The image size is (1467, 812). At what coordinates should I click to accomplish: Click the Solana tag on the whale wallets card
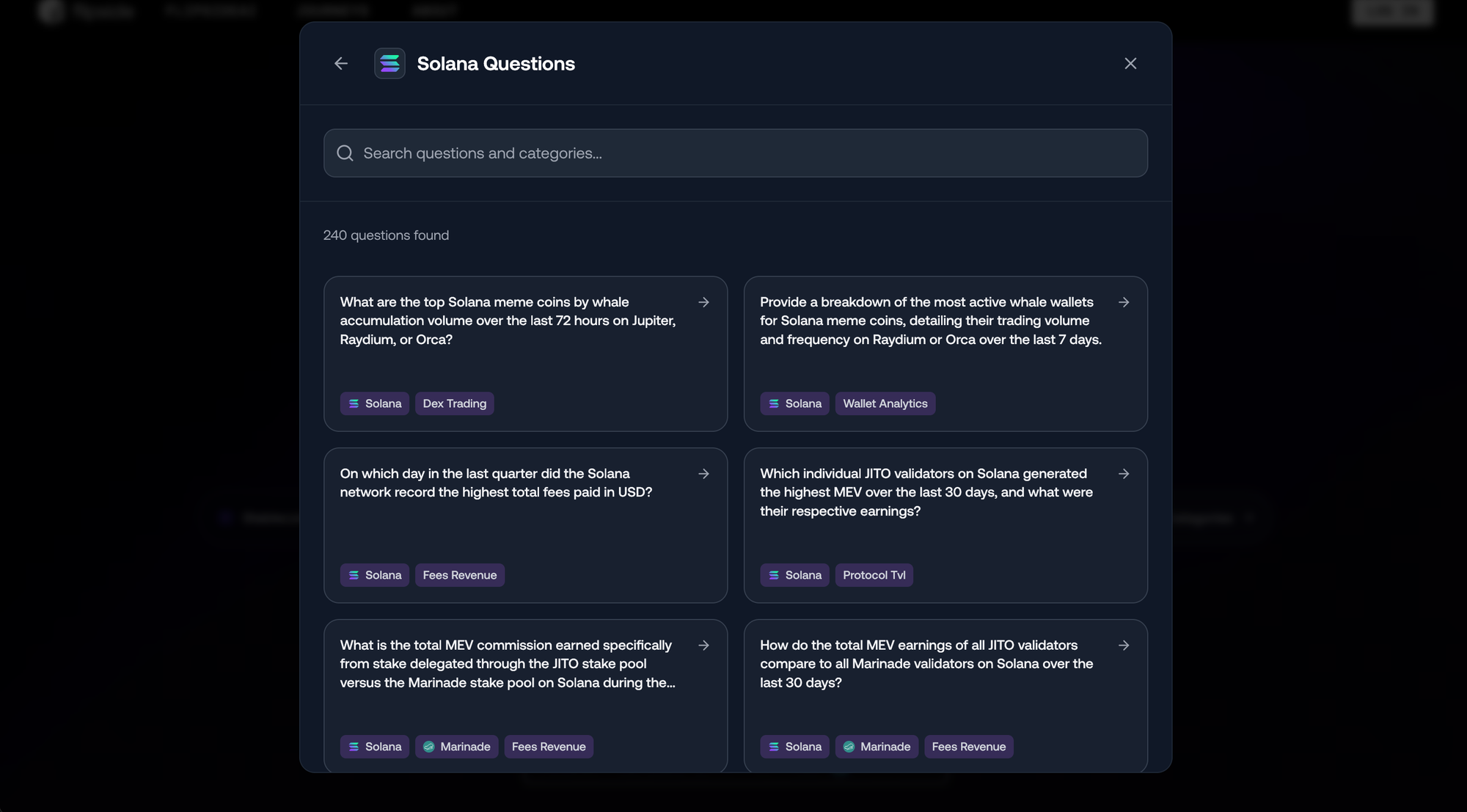coord(794,403)
